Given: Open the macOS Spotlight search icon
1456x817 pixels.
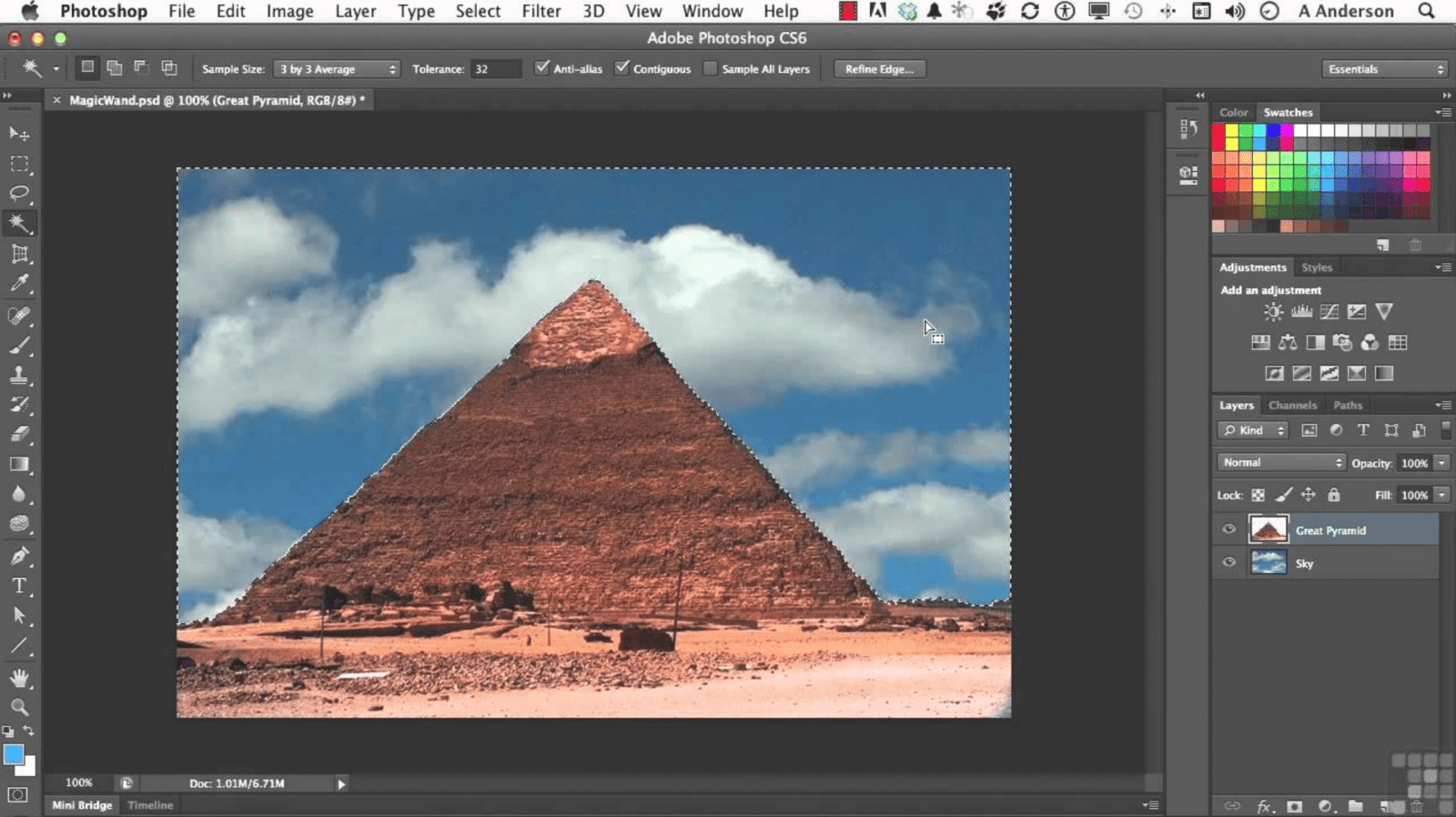Looking at the screenshot, I should tap(1426, 11).
